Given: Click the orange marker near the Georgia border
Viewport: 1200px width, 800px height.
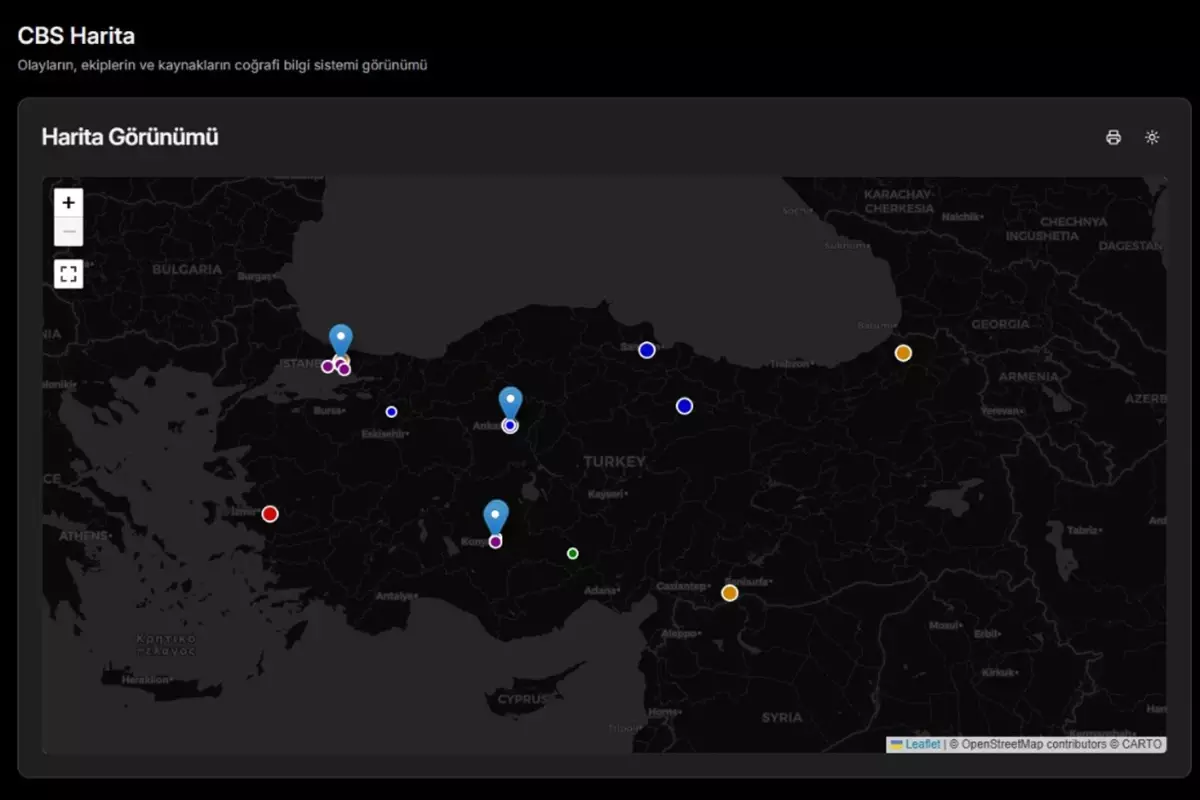Looking at the screenshot, I should pyautogui.click(x=903, y=352).
